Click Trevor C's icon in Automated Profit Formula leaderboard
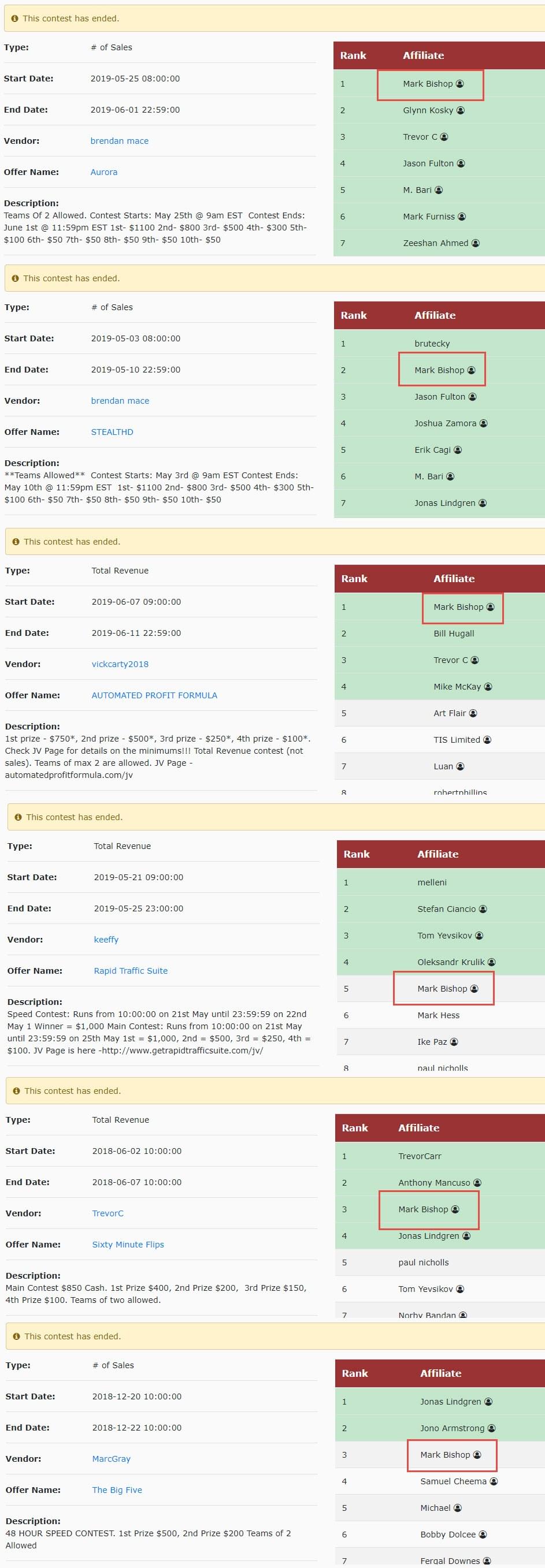 (475, 660)
